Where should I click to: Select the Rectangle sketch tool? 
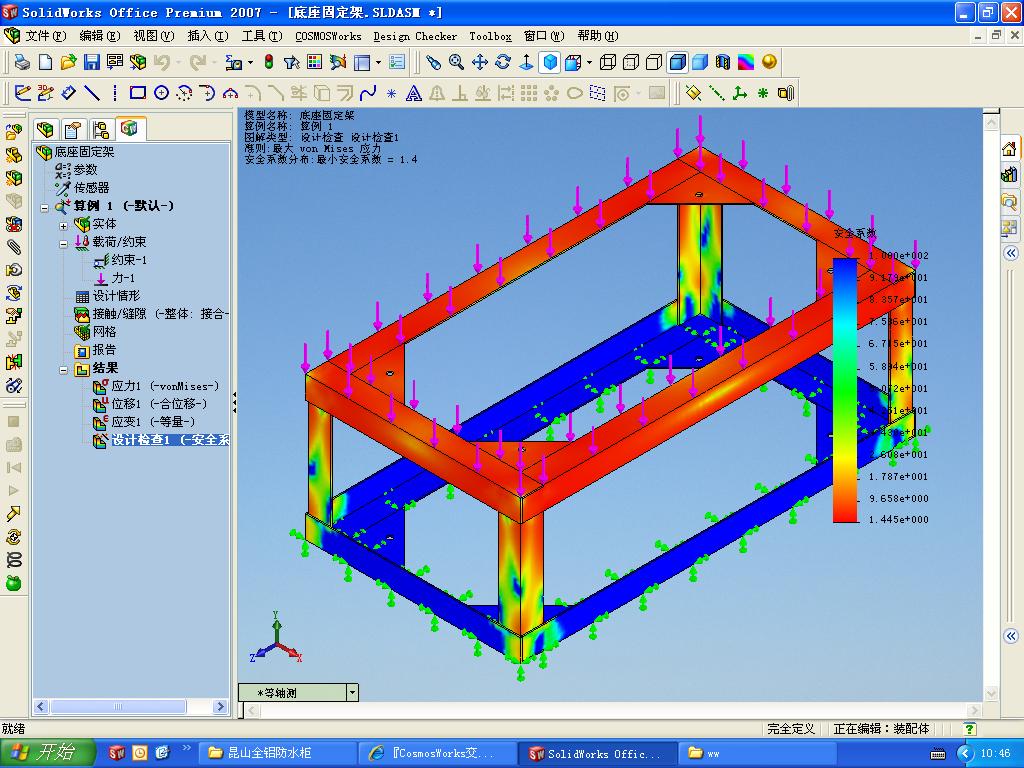138,93
